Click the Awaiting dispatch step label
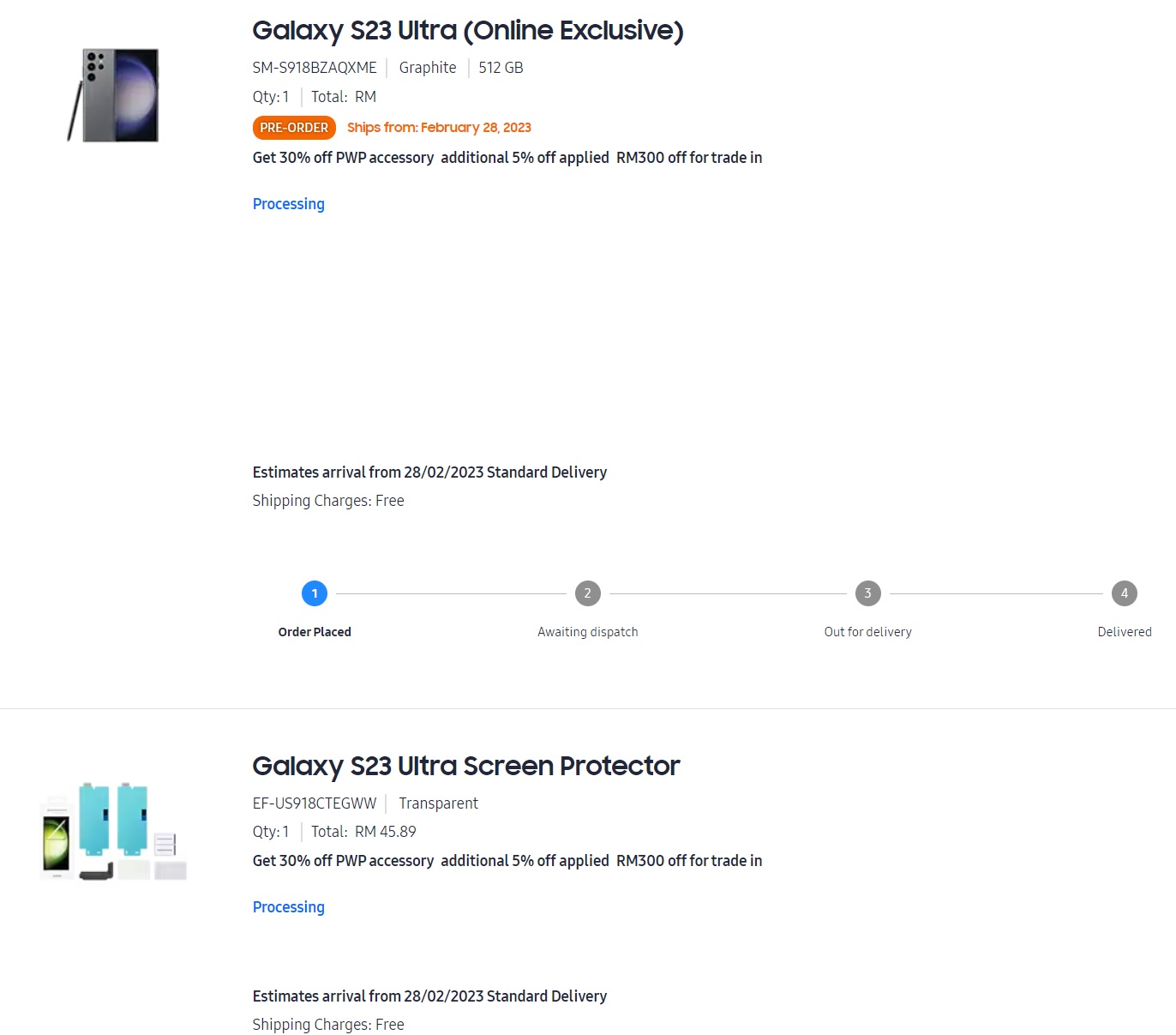The width and height of the screenshot is (1176, 1035). [x=588, y=632]
